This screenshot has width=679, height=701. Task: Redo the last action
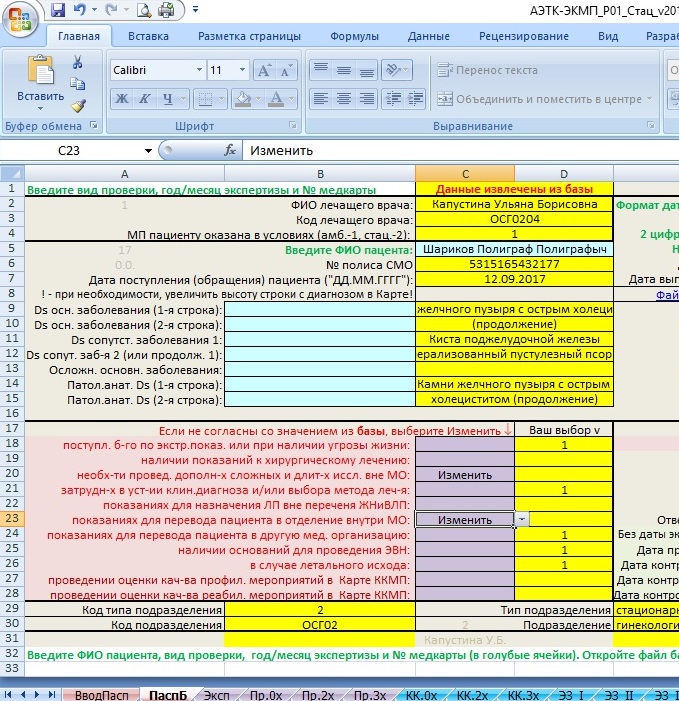coord(112,10)
